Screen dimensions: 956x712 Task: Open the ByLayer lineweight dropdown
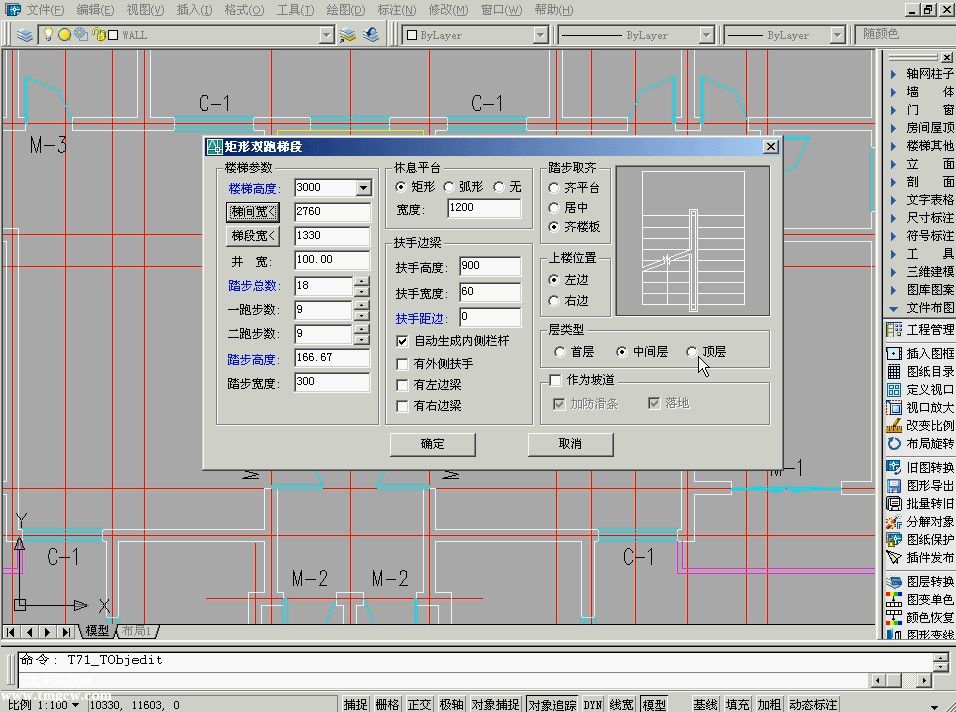837,35
